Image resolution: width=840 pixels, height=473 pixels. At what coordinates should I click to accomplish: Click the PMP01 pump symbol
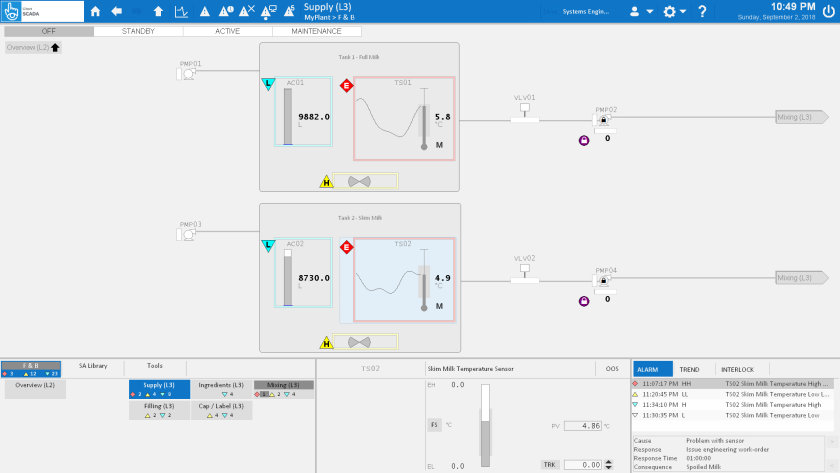pyautogui.click(x=188, y=73)
